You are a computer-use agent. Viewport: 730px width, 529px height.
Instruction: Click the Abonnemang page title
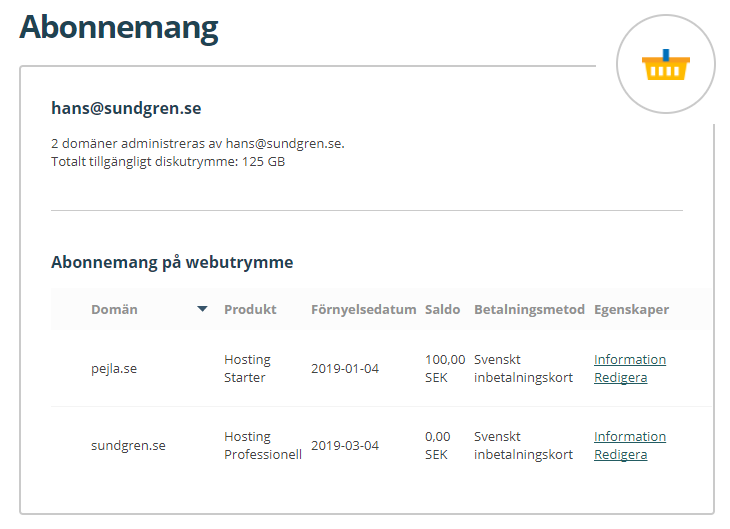click(x=119, y=27)
